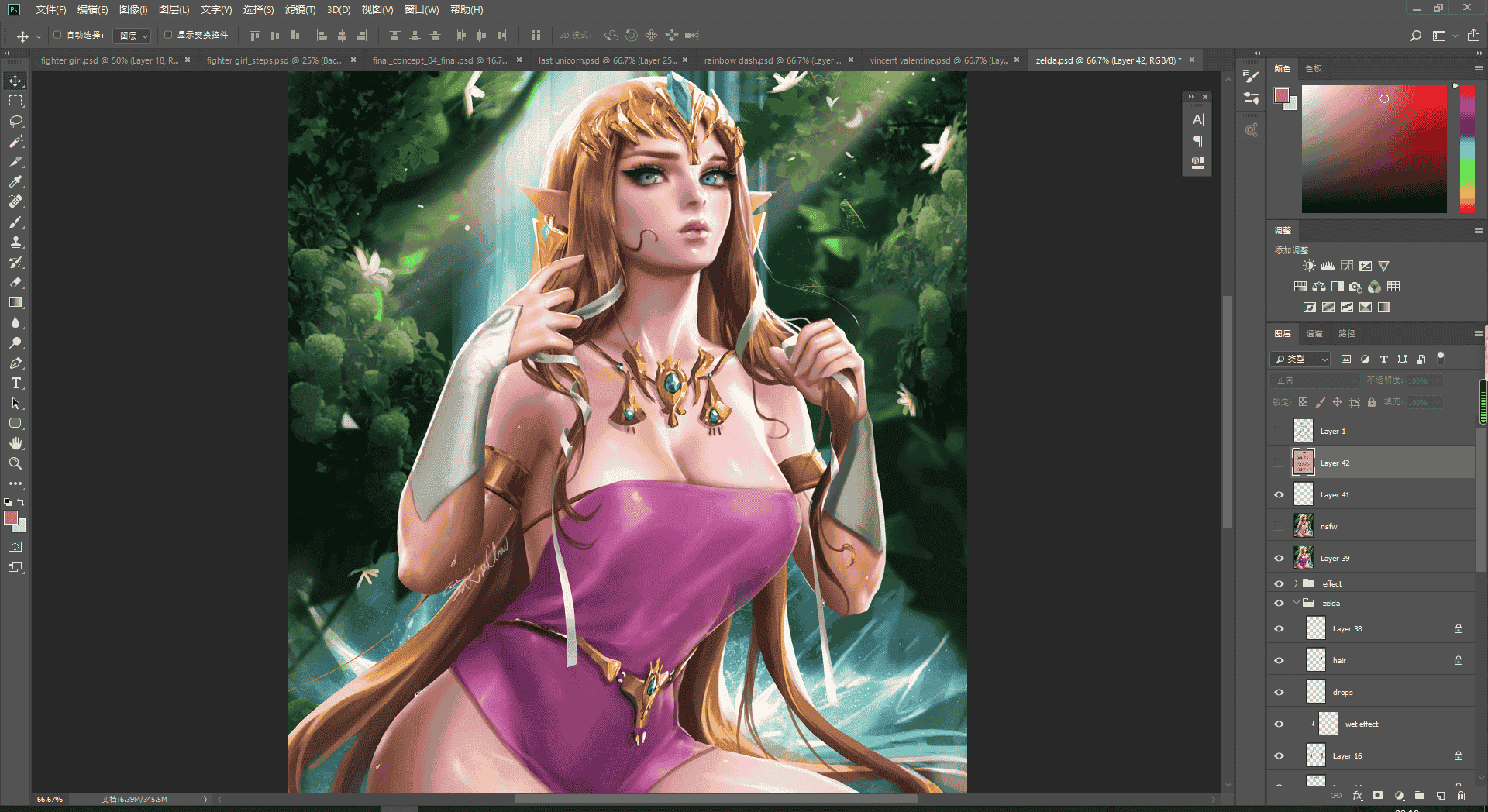The image size is (1488, 812).
Task: Open the 滤镜(T) menu
Action: pos(300,10)
